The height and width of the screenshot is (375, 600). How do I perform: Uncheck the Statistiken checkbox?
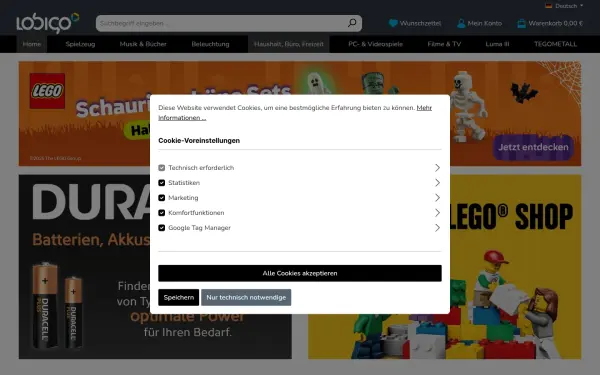(161, 183)
